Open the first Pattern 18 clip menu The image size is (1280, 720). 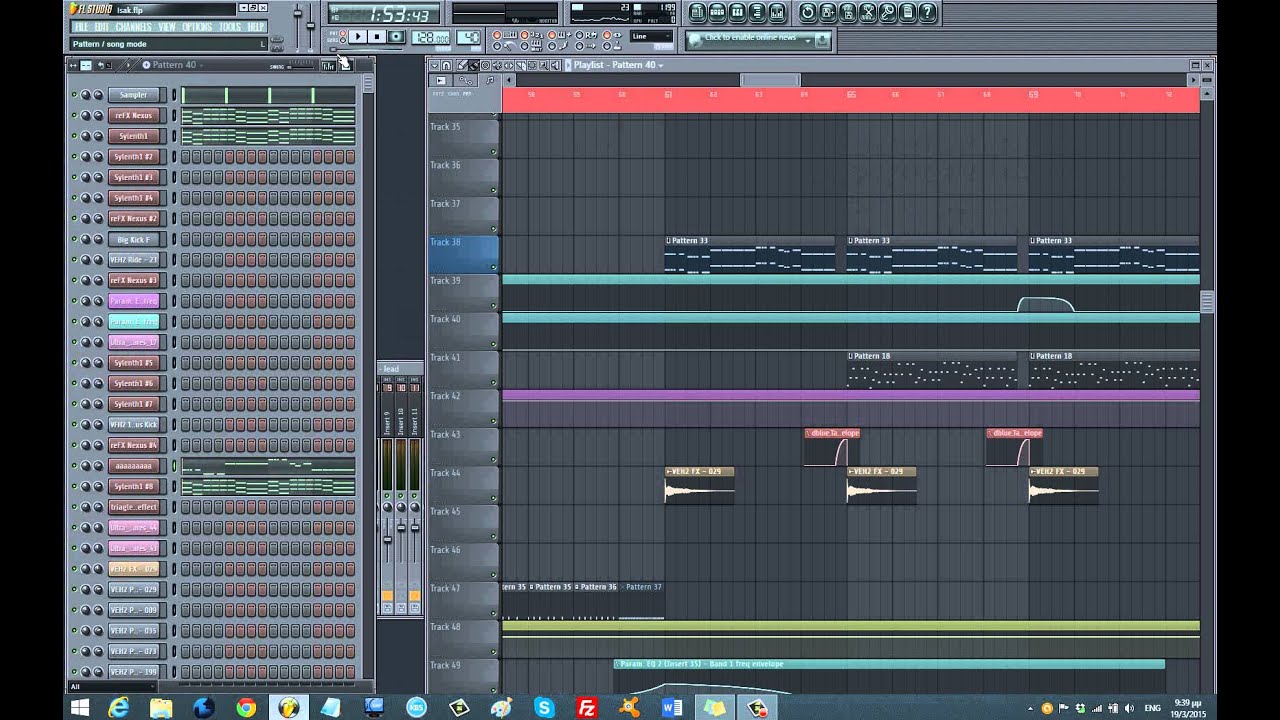coord(850,356)
